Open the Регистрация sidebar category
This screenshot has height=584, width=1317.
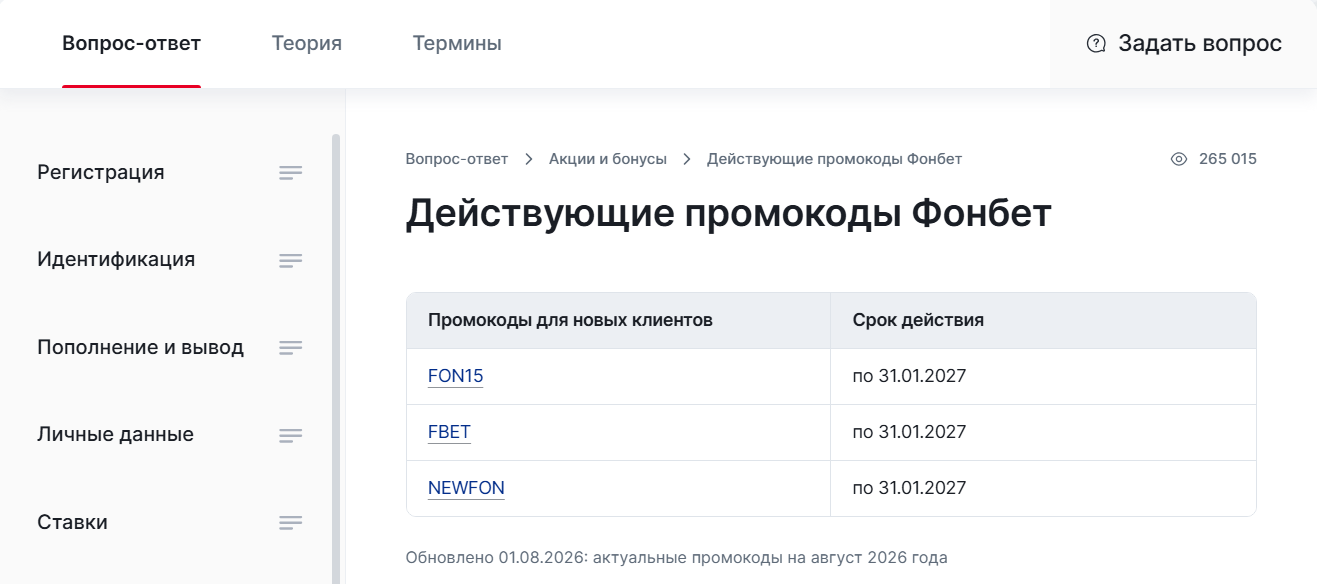[x=101, y=172]
